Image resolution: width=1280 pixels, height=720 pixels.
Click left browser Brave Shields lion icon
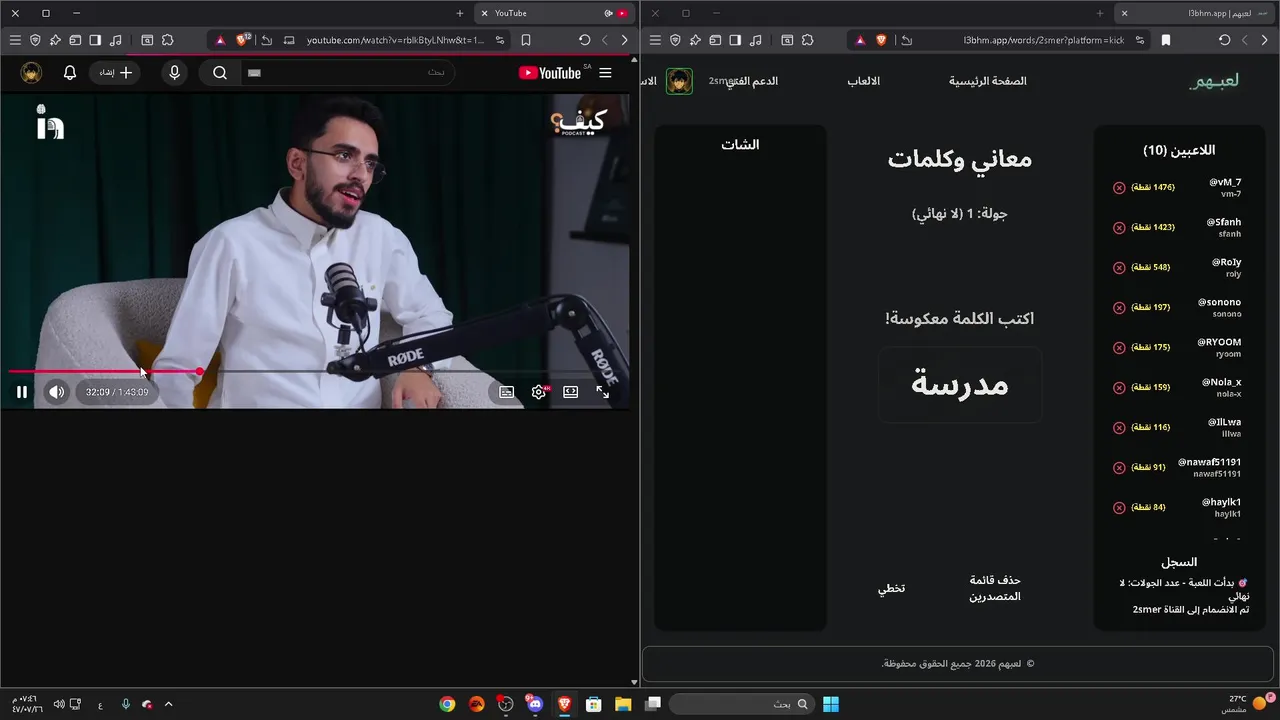coord(241,40)
